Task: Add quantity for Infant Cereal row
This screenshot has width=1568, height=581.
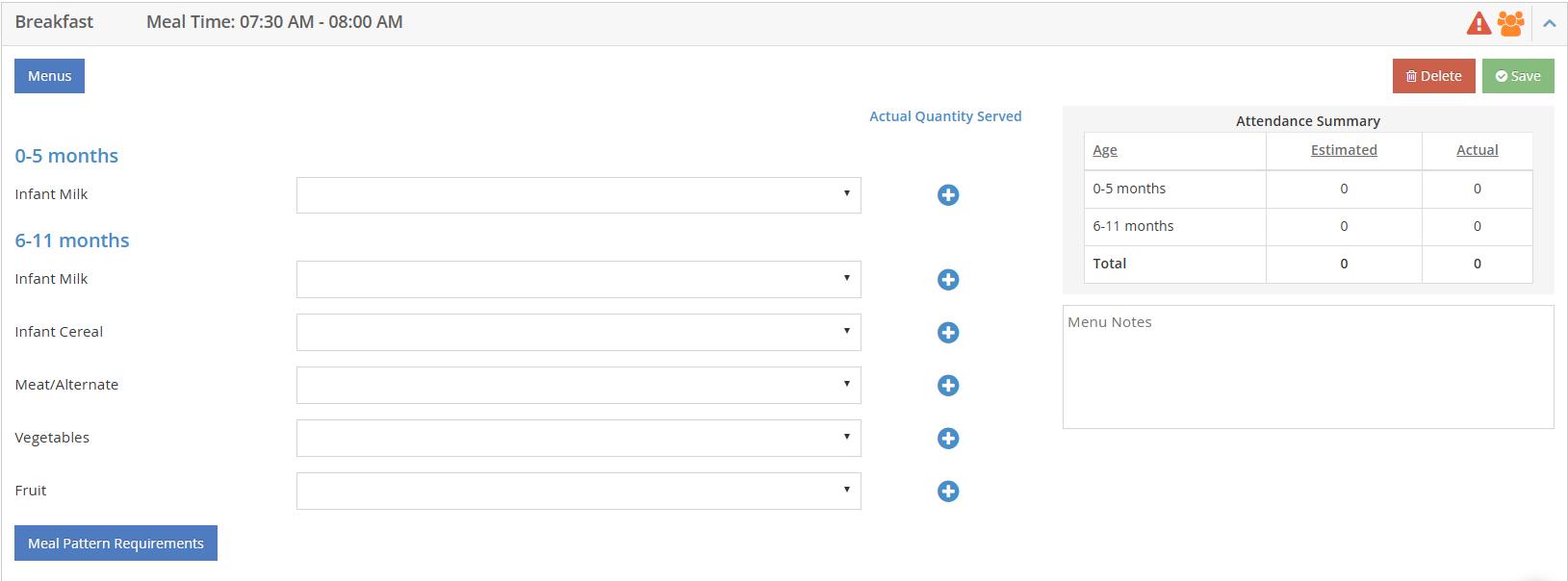Action: pyautogui.click(x=948, y=333)
